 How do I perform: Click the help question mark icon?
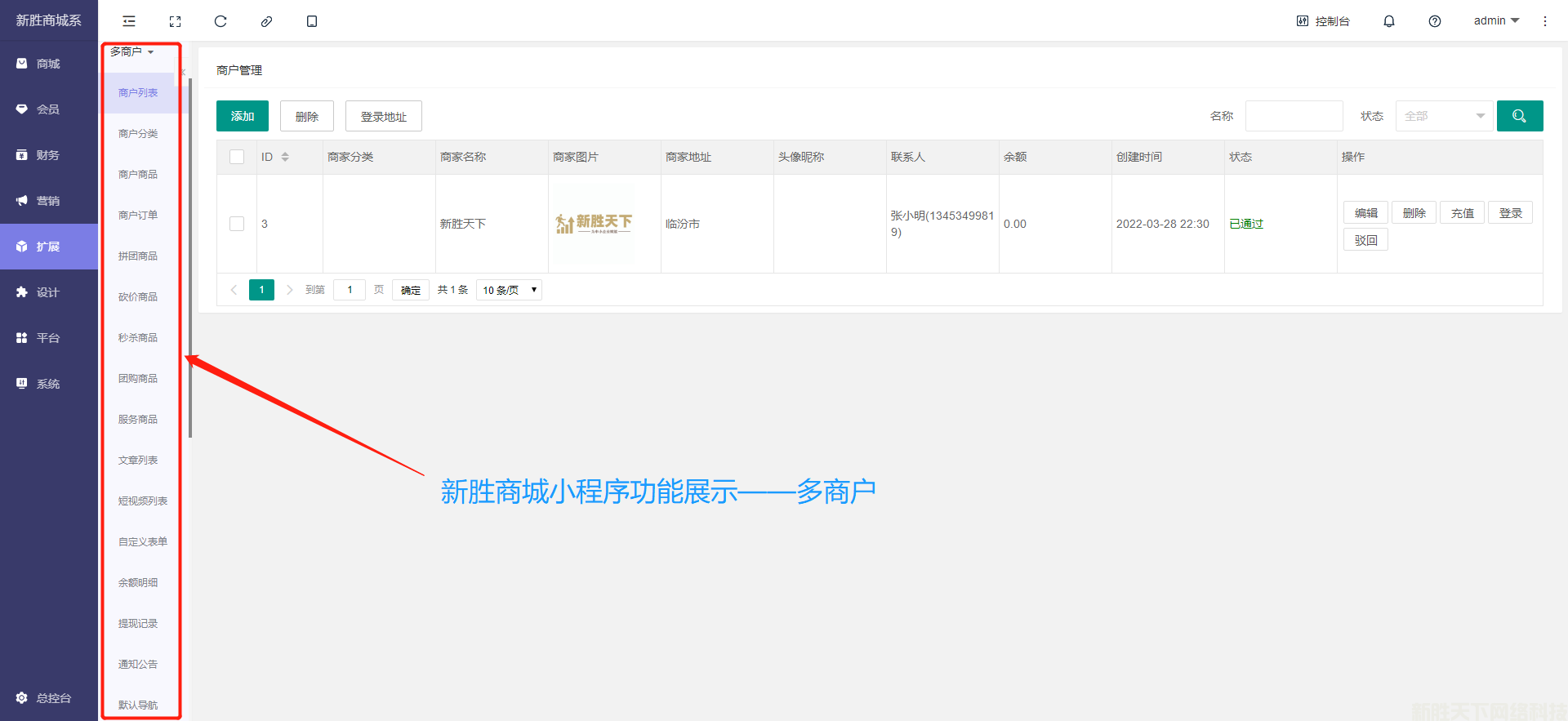tap(1434, 21)
